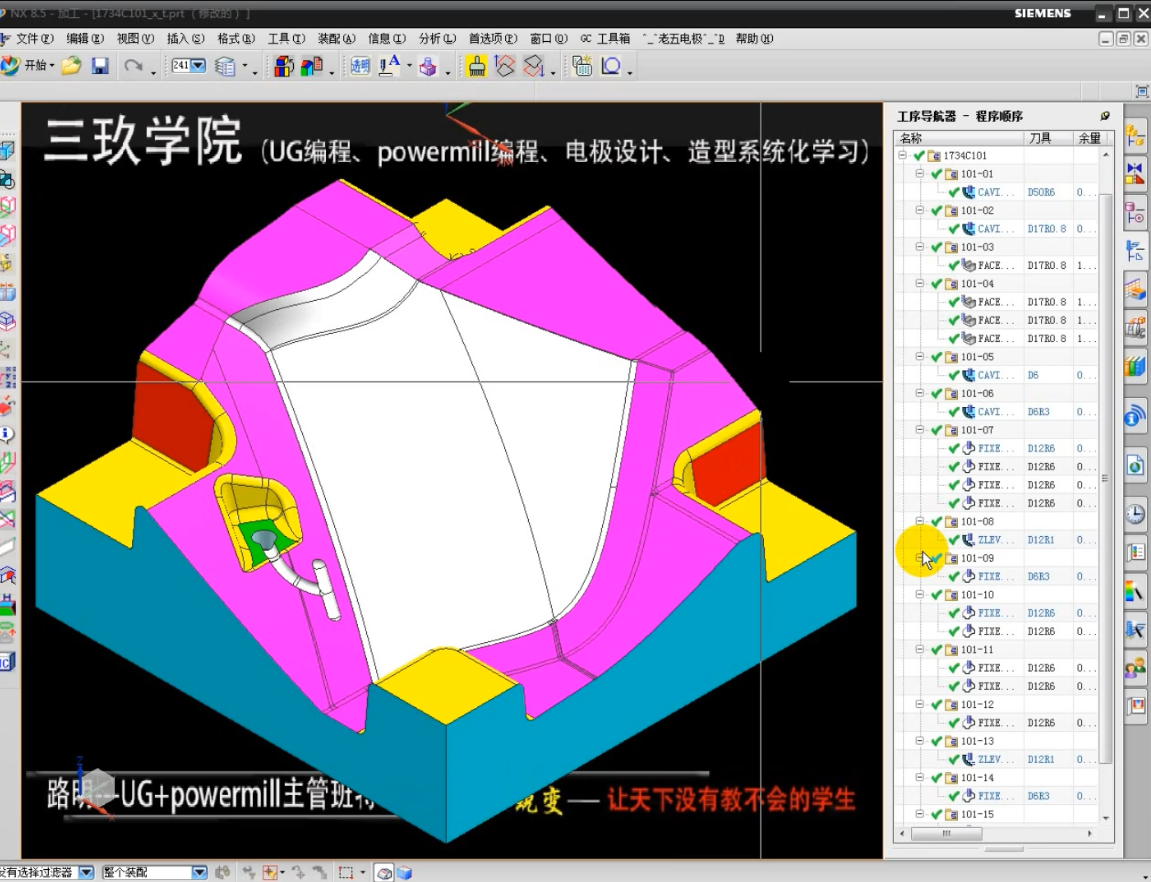Click the yellow brush cleanup icon

point(476,67)
